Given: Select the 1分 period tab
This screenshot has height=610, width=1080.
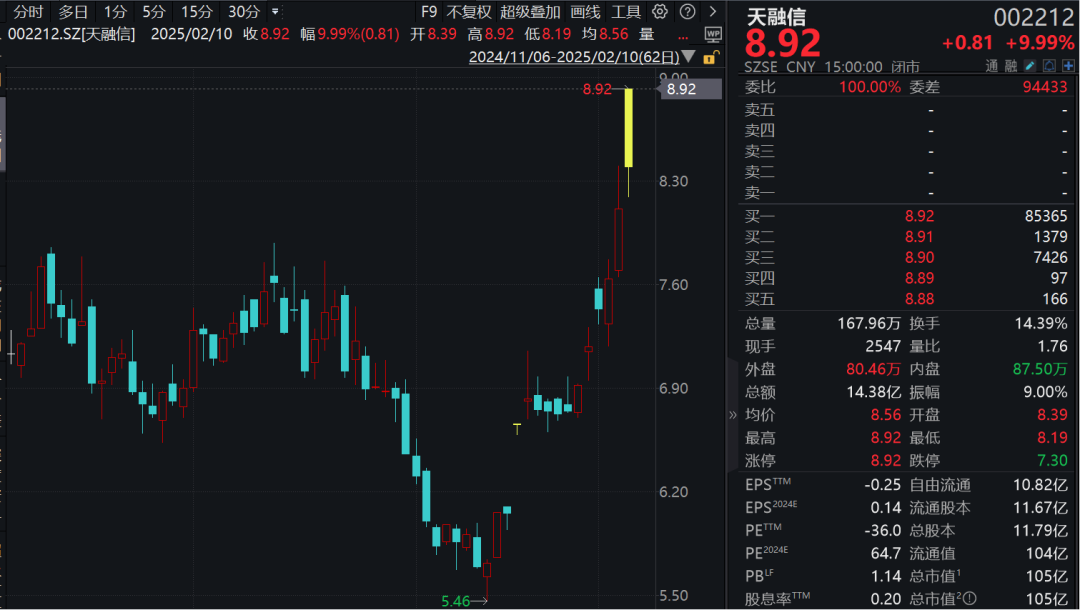Looking at the screenshot, I should [x=115, y=12].
